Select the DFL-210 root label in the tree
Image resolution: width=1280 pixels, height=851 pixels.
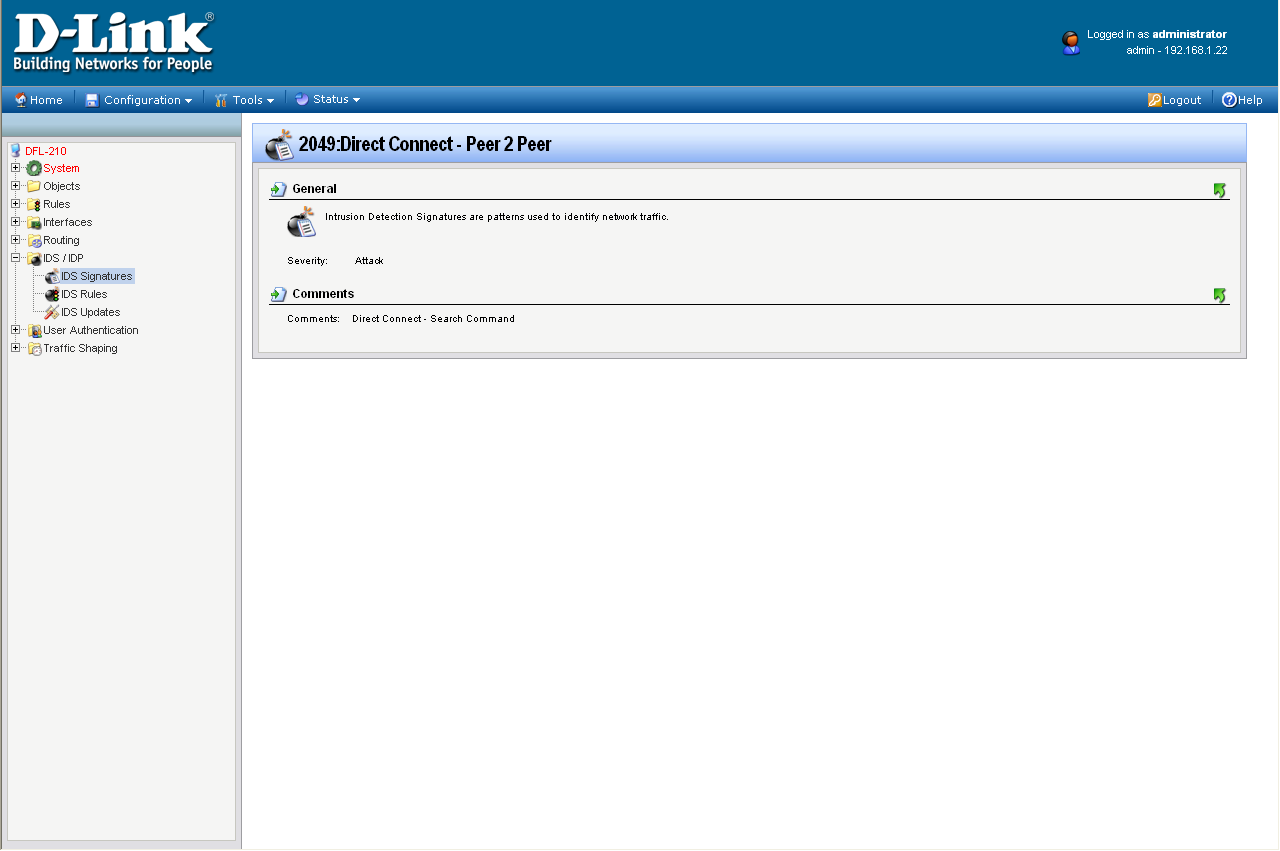pos(46,151)
